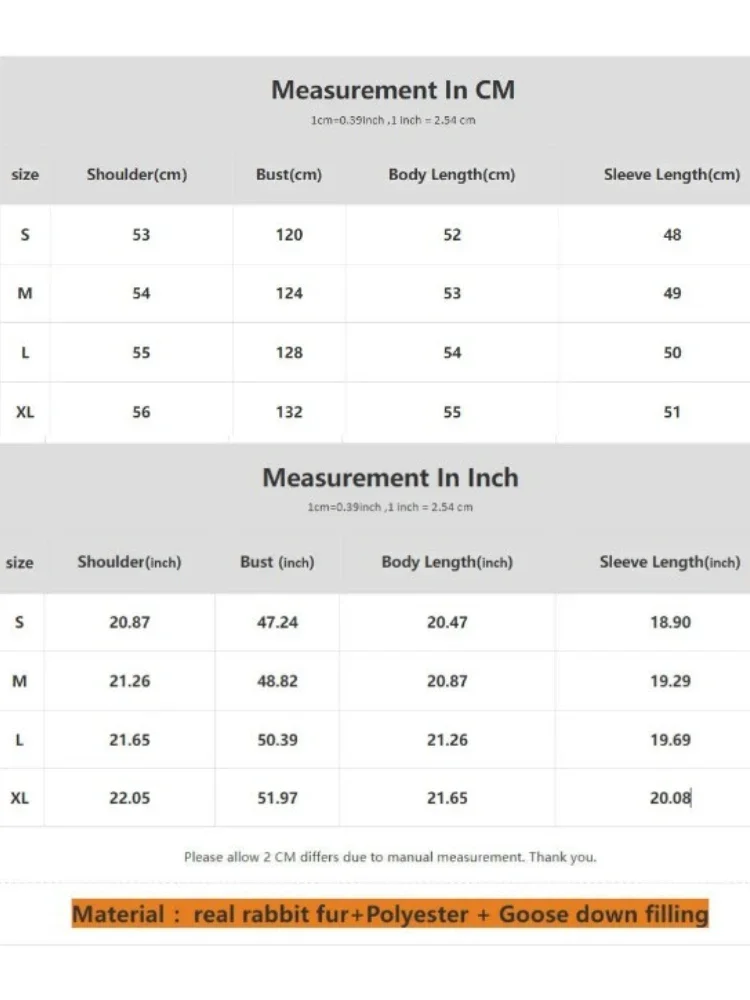Viewport: 750px width, 1000px height.
Task: Click the Bust (inch) column header
Action: [277, 562]
